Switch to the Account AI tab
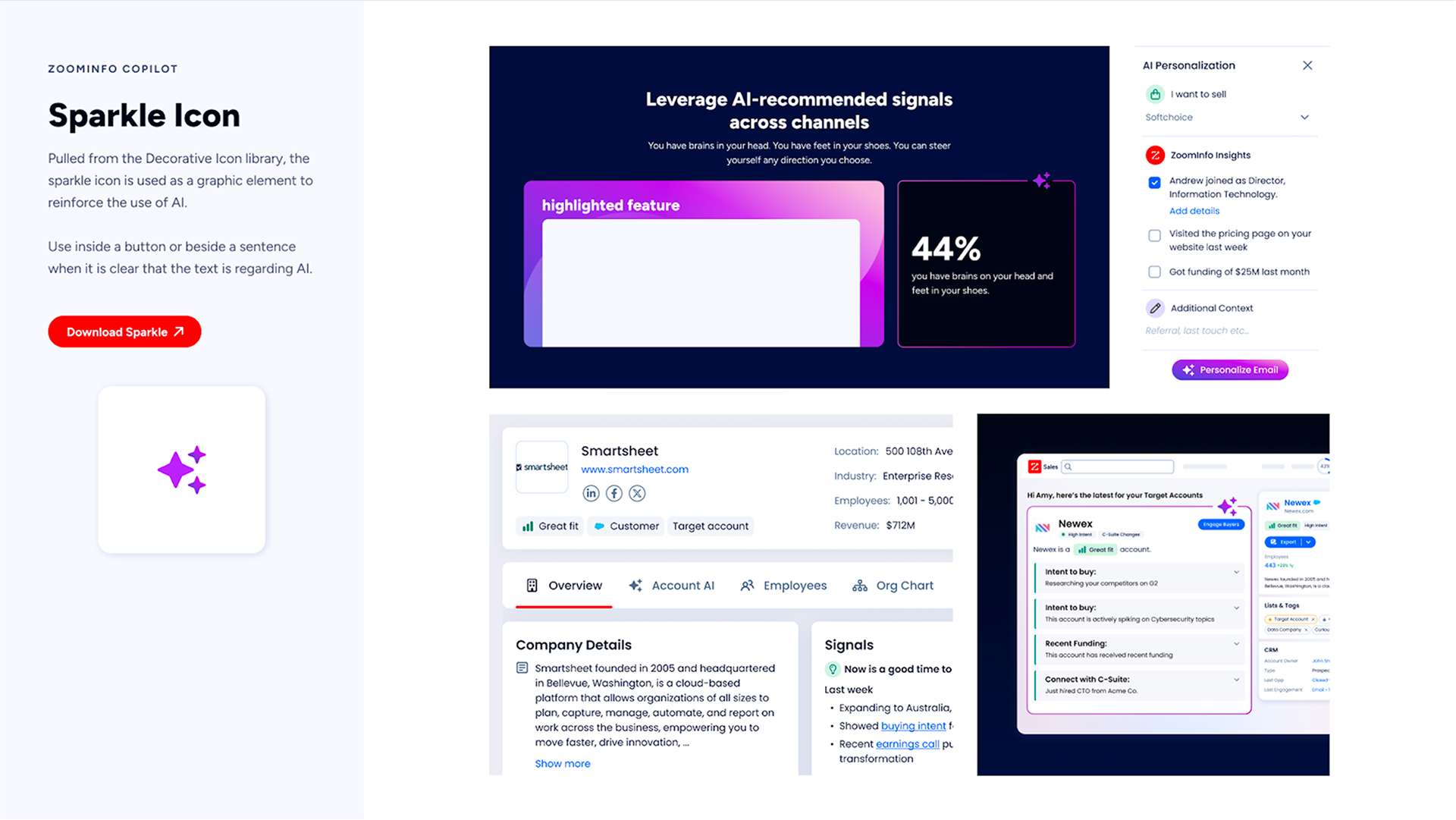This screenshot has height=820, width=1456. (x=672, y=586)
